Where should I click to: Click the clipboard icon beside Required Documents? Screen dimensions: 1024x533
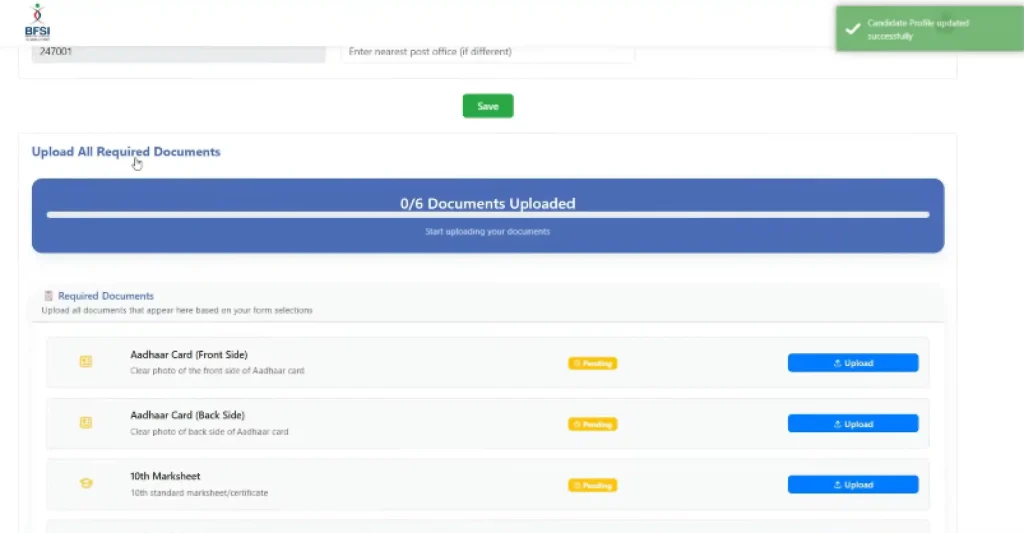coord(48,296)
